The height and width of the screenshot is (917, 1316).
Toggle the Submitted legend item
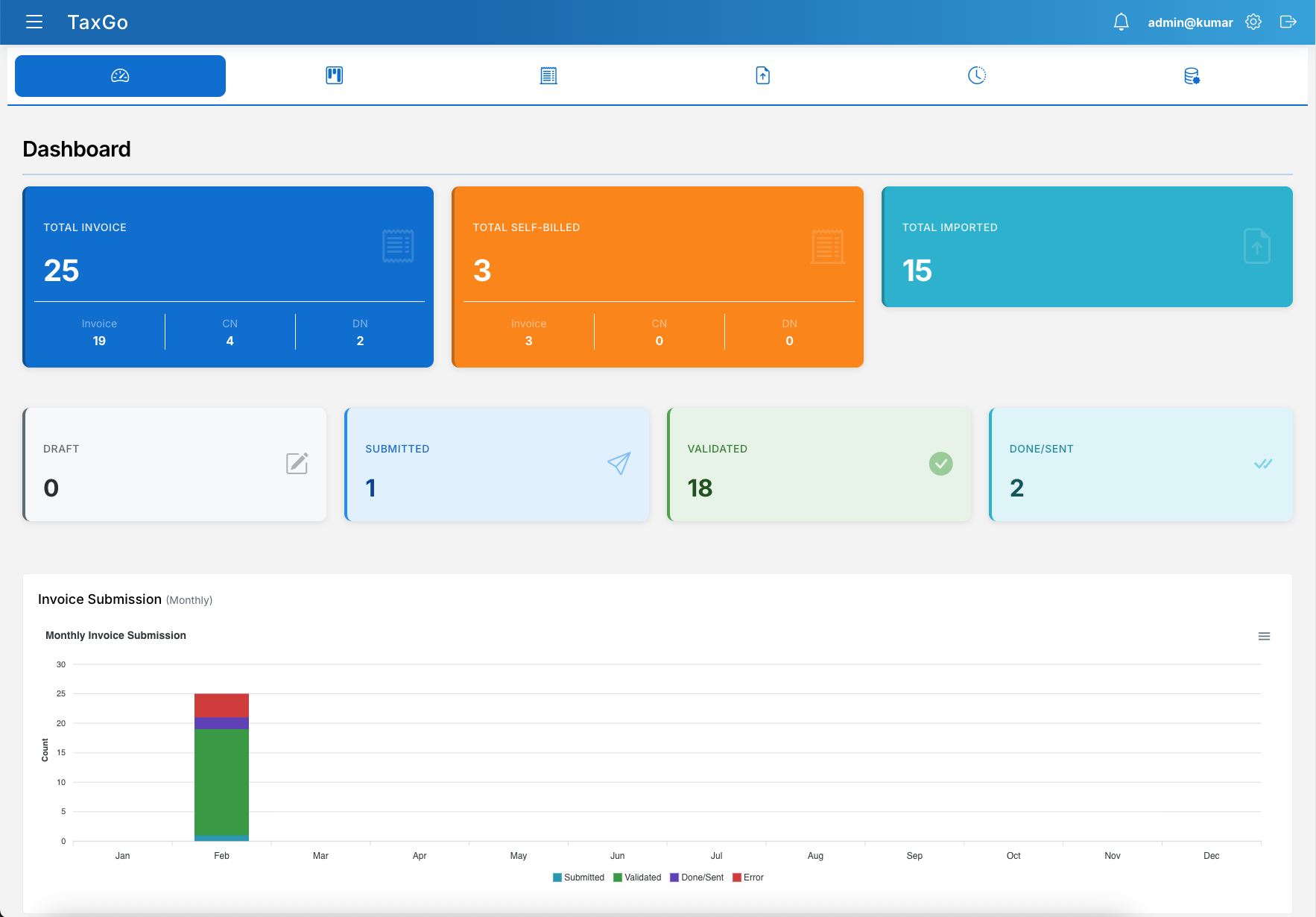click(580, 877)
